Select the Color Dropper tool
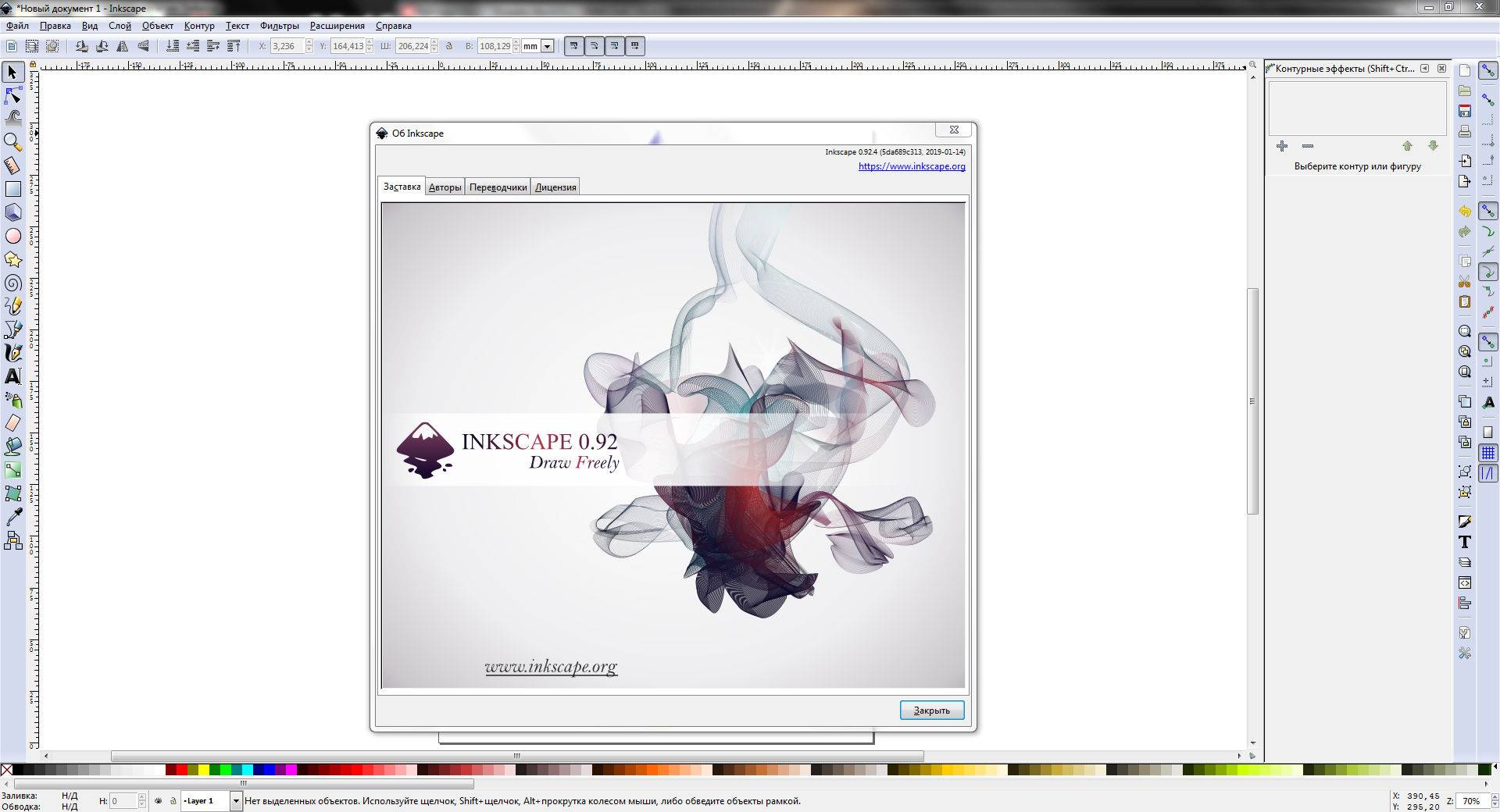 pos(12,517)
